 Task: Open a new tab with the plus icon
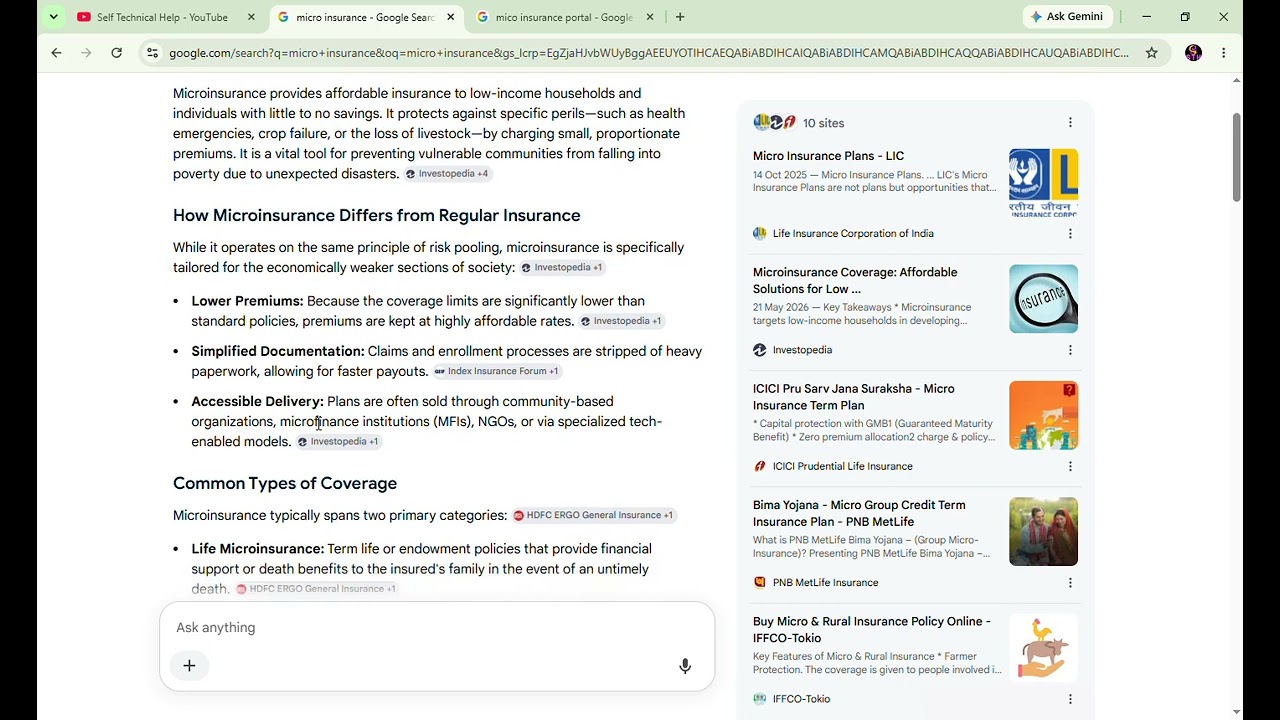[x=680, y=17]
